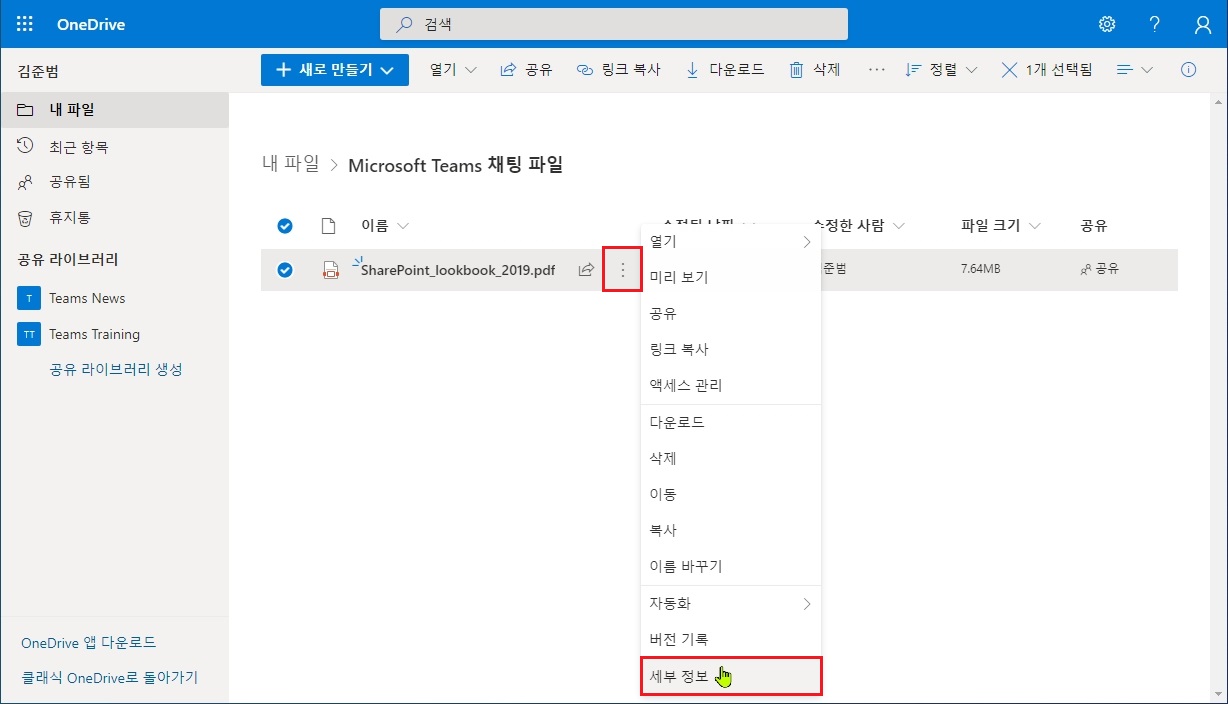Open 공유됨 in the sidebar
The height and width of the screenshot is (704, 1228).
tap(114, 182)
